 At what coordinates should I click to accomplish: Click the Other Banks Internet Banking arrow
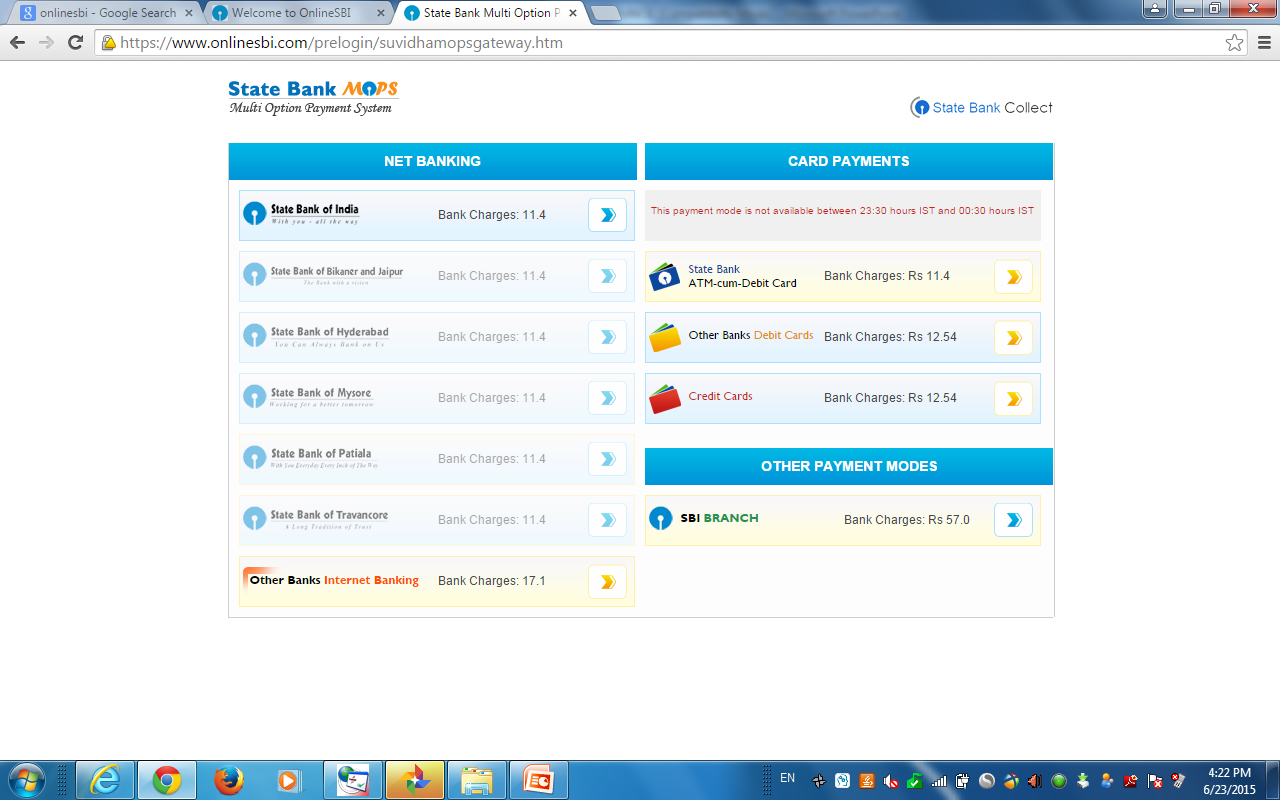607,582
